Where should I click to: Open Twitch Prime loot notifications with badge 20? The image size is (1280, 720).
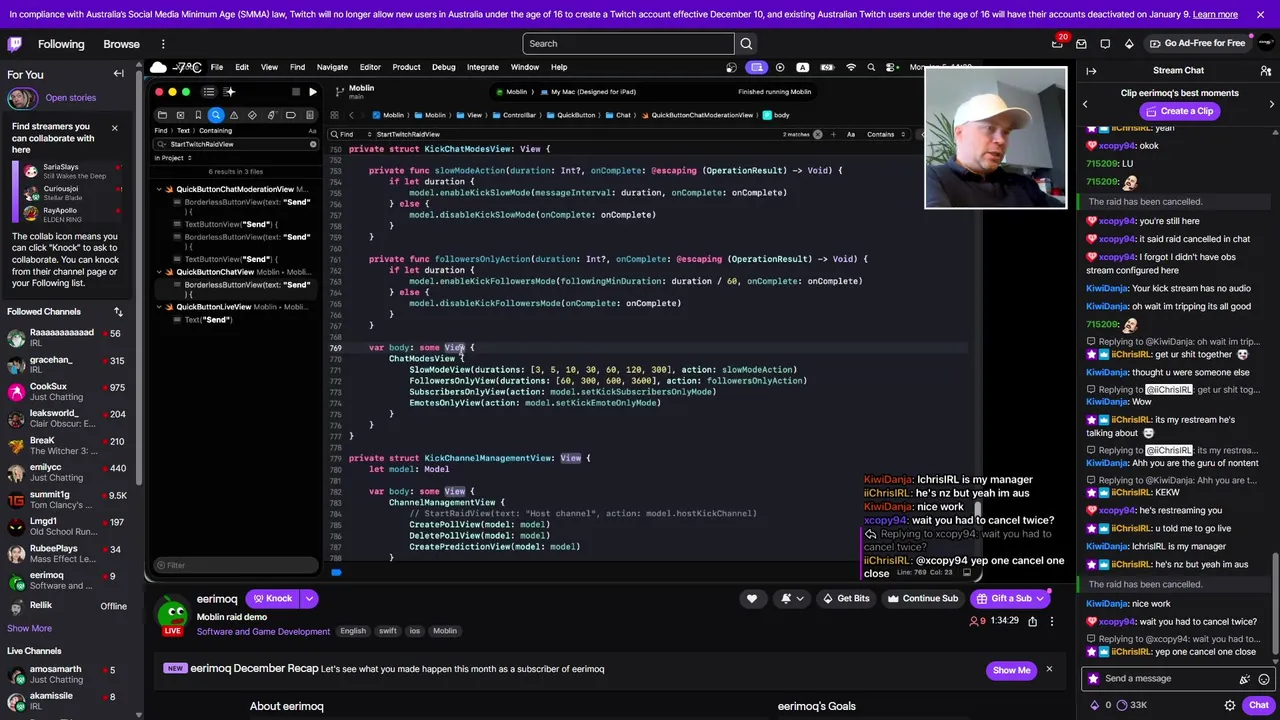point(1057,44)
